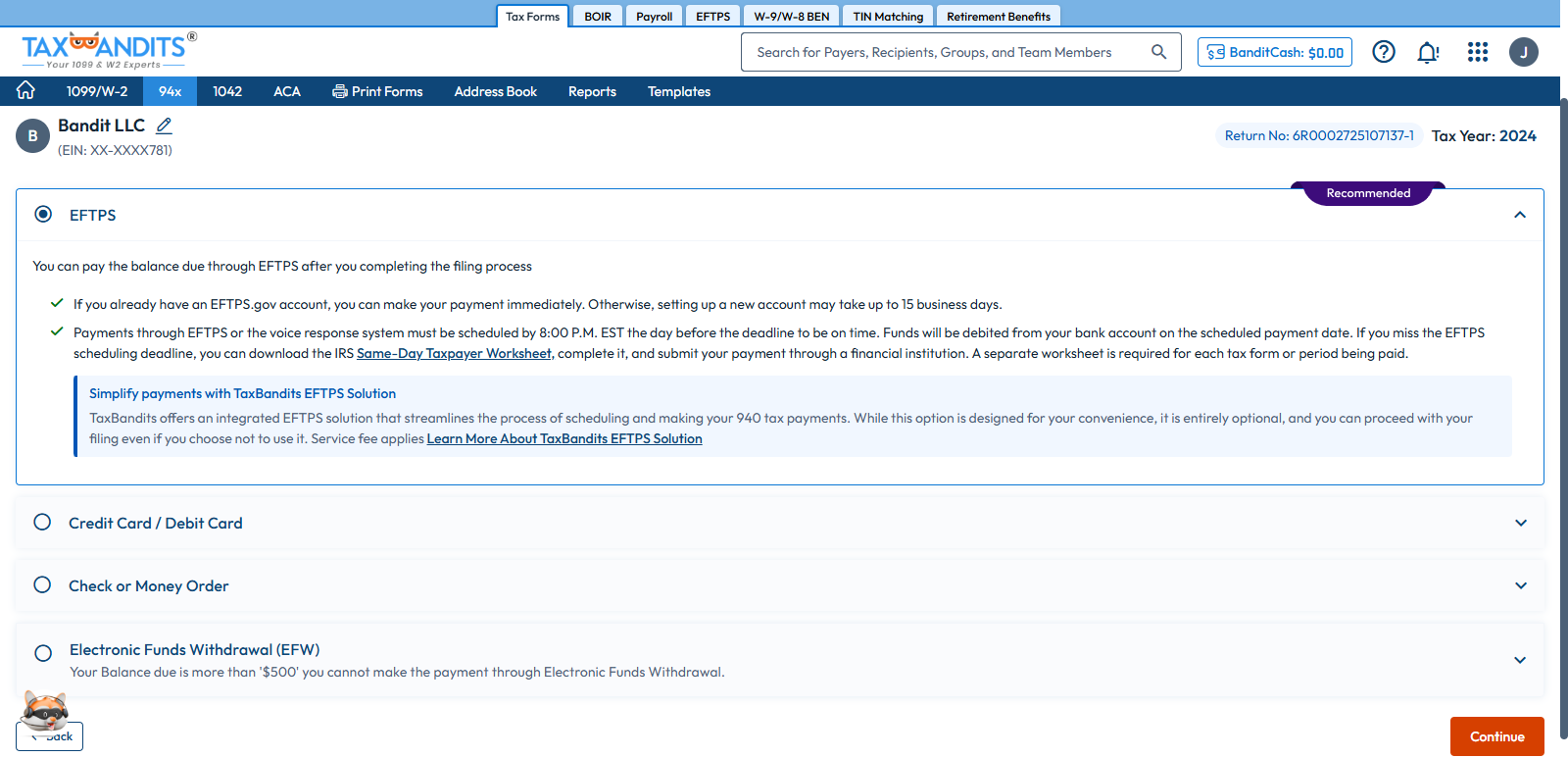Open the Same-Day Taxpayer Worksheet link
Image resolution: width=1568 pixels, height=758 pixels.
pyautogui.click(x=454, y=353)
